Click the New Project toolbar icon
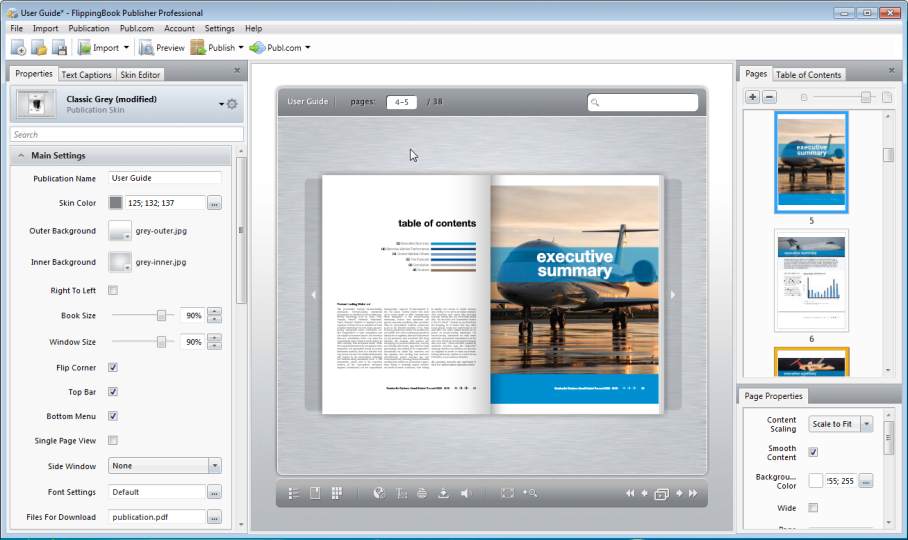The width and height of the screenshot is (908, 540). coord(18,48)
